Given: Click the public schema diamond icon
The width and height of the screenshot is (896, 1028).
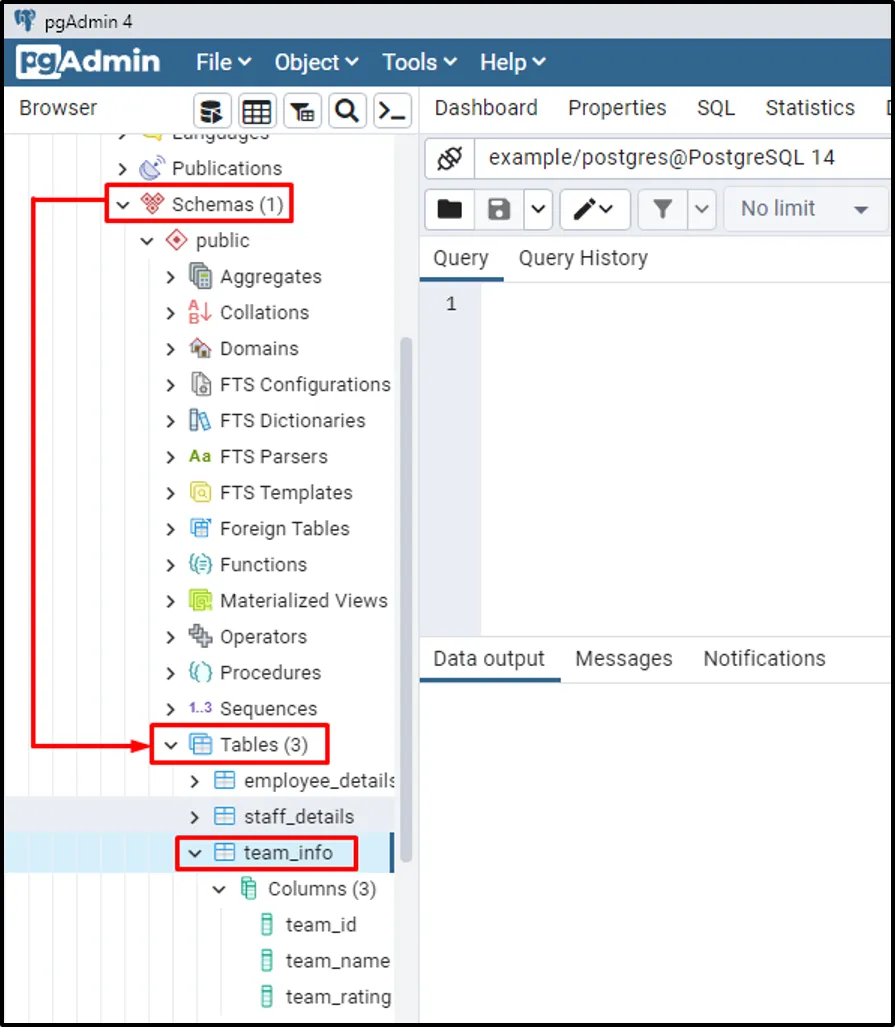Looking at the screenshot, I should pyautogui.click(x=176, y=240).
